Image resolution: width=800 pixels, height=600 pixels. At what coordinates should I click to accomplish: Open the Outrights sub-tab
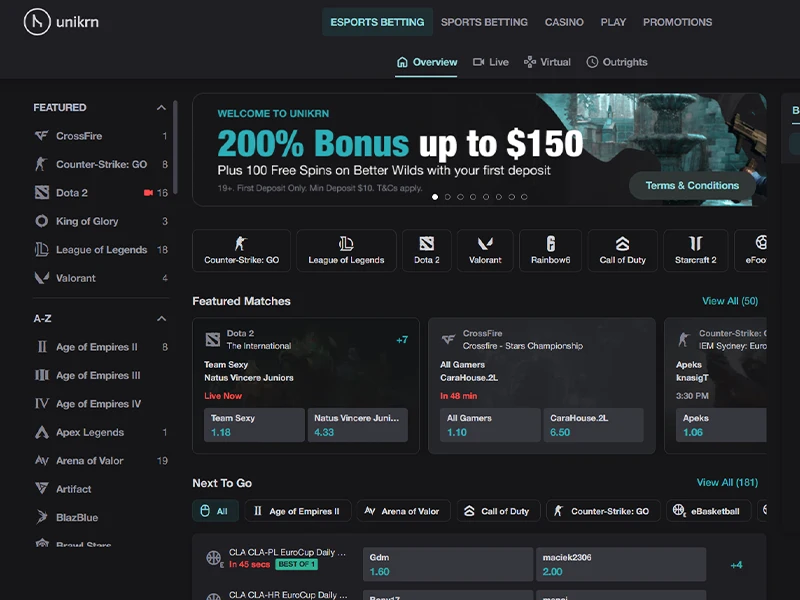(617, 62)
